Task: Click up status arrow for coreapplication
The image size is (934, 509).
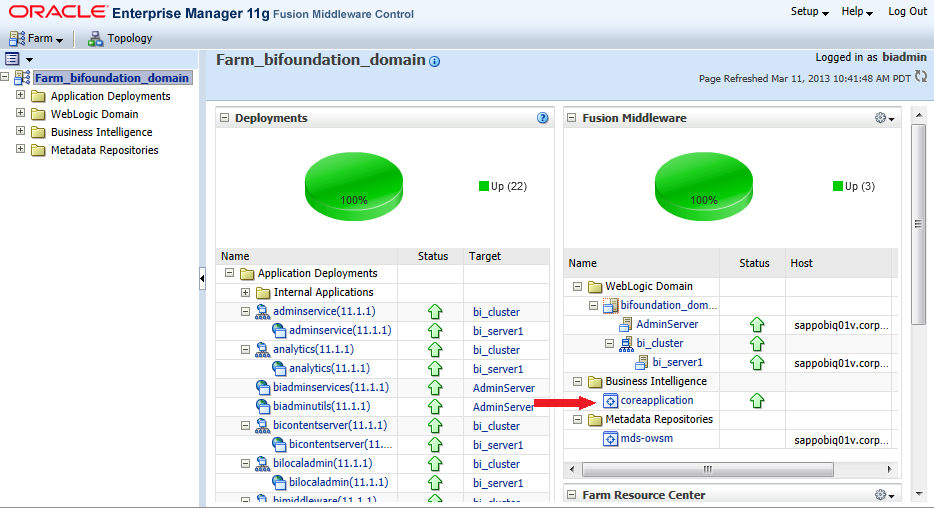Action: (x=757, y=401)
